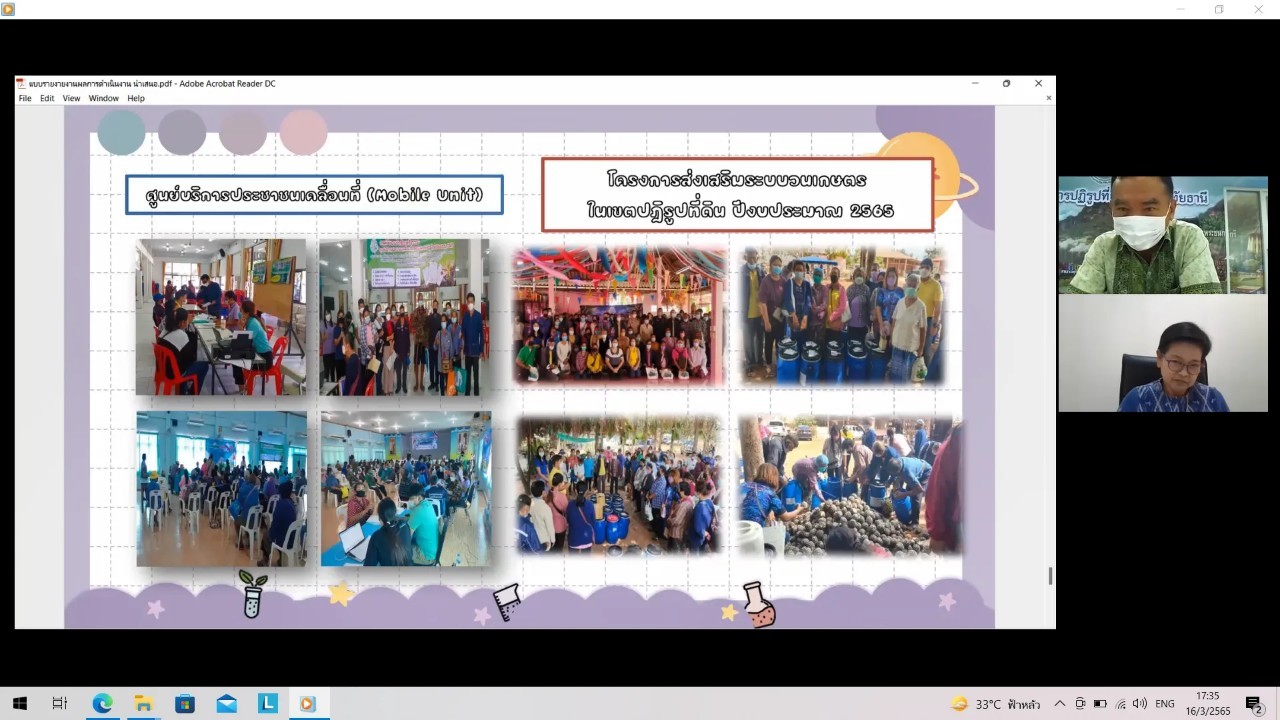1280x720 pixels.
Task: Open File Explorer from taskbar
Action: 143,704
